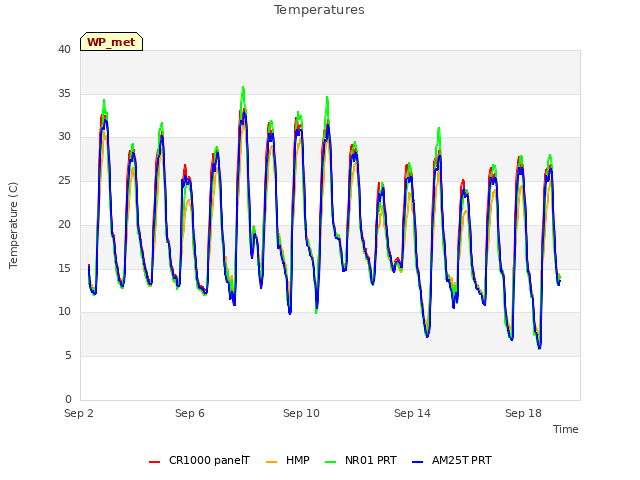Click the 35 y-axis tick label
This screenshot has height=480, width=640.
(x=64, y=93)
